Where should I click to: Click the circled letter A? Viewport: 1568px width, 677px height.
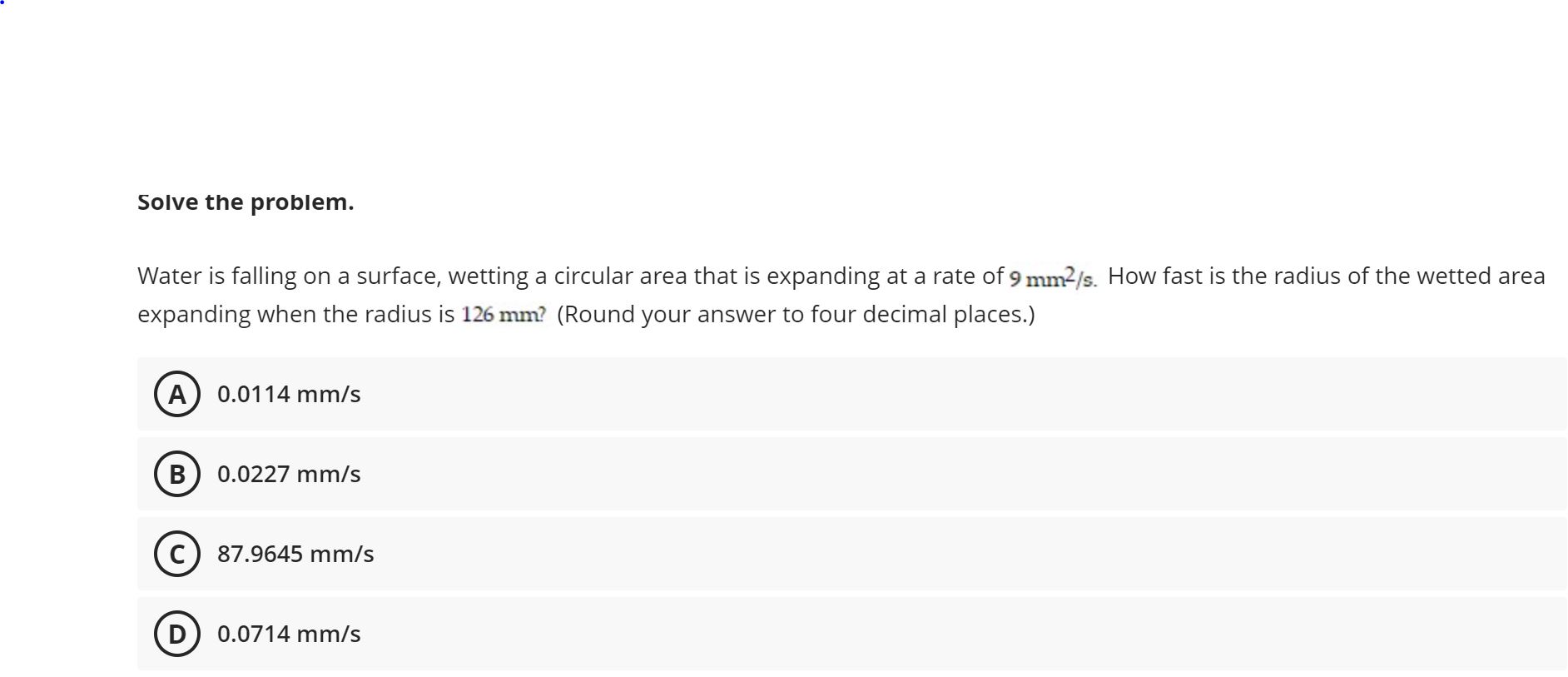[176, 395]
